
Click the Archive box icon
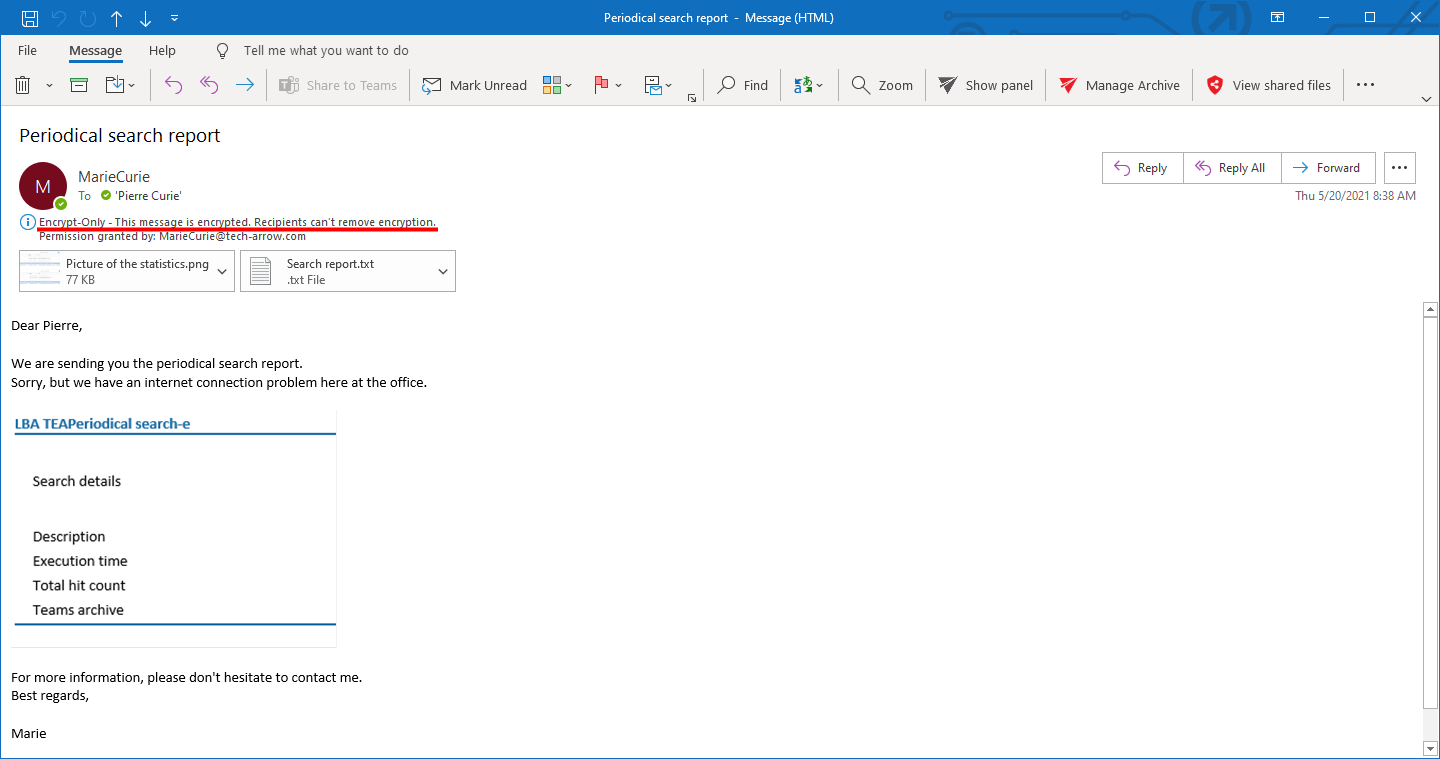(79, 85)
